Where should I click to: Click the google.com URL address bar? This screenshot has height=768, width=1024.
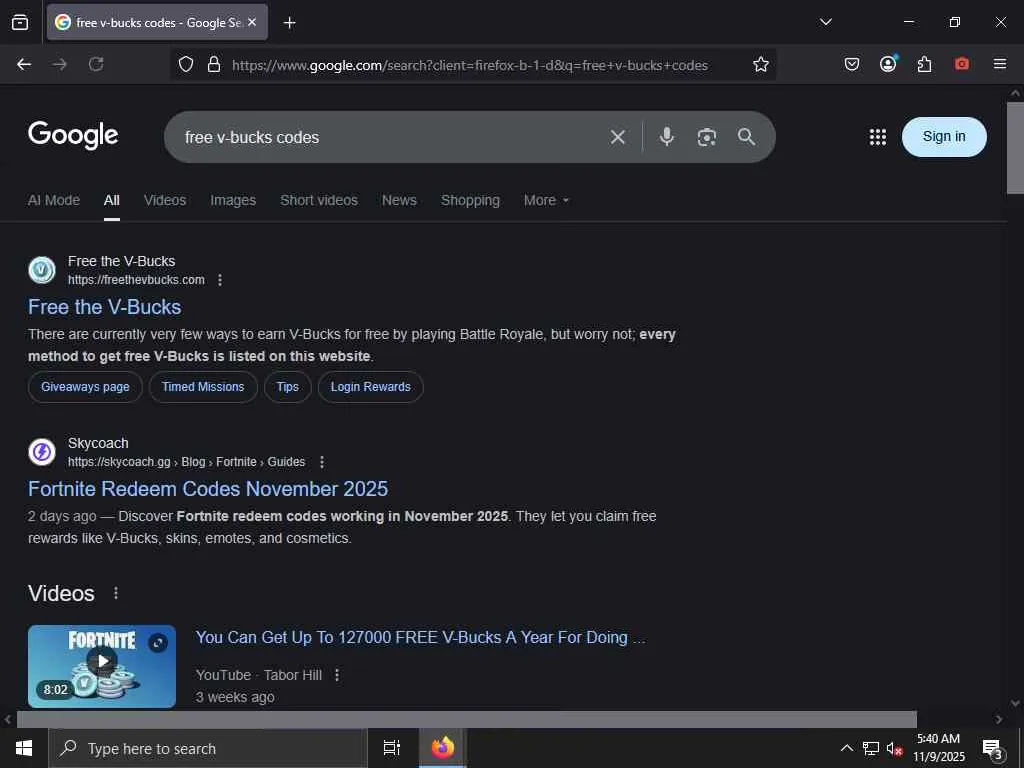(x=470, y=65)
